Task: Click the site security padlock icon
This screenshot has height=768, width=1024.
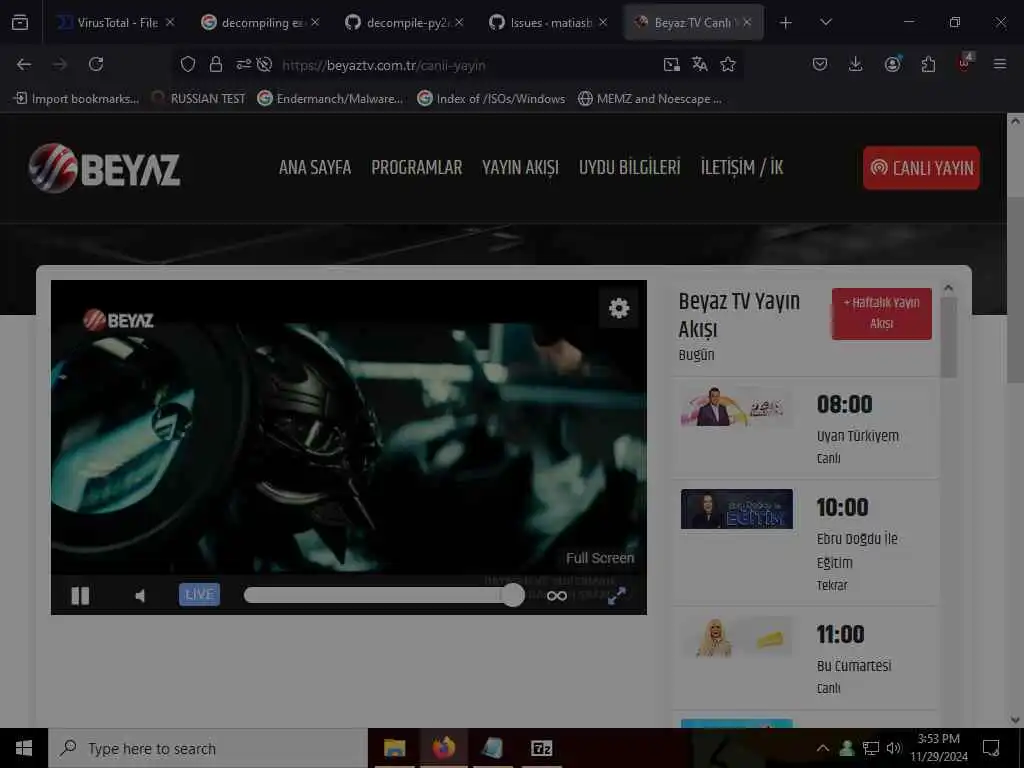Action: click(216, 64)
